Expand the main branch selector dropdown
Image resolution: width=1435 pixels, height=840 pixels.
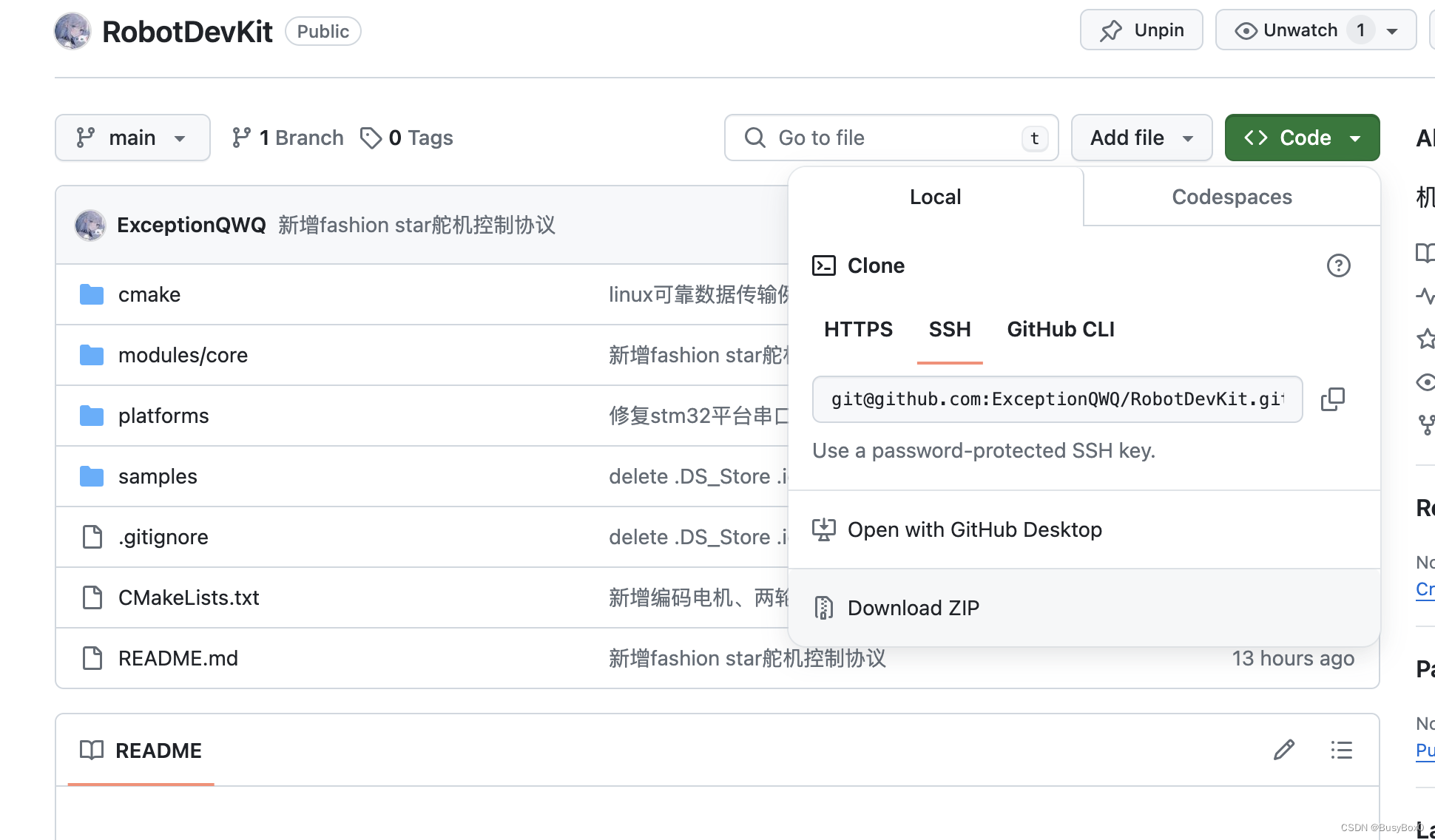point(132,138)
